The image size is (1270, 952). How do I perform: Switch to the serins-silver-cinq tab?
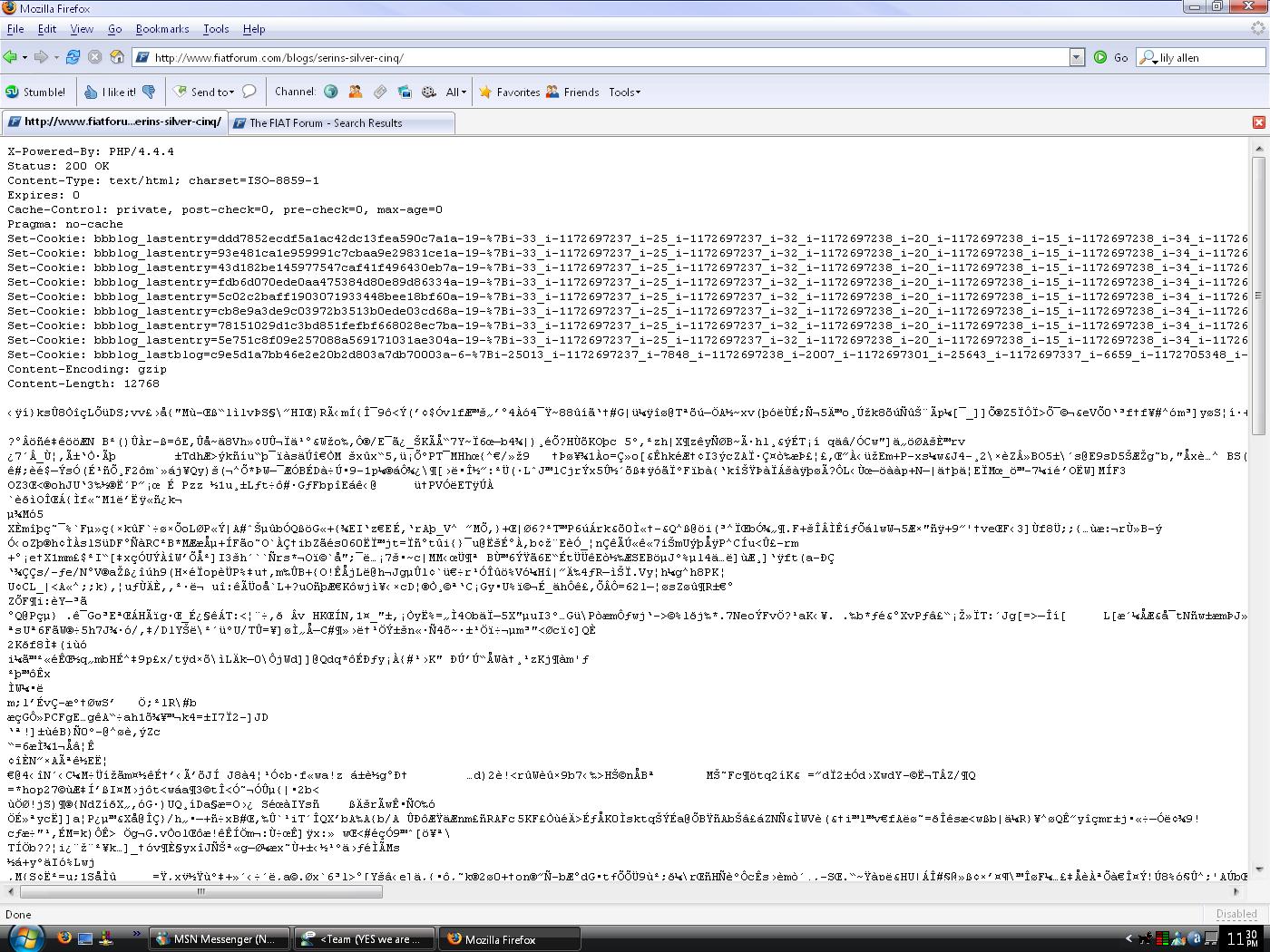(x=113, y=121)
